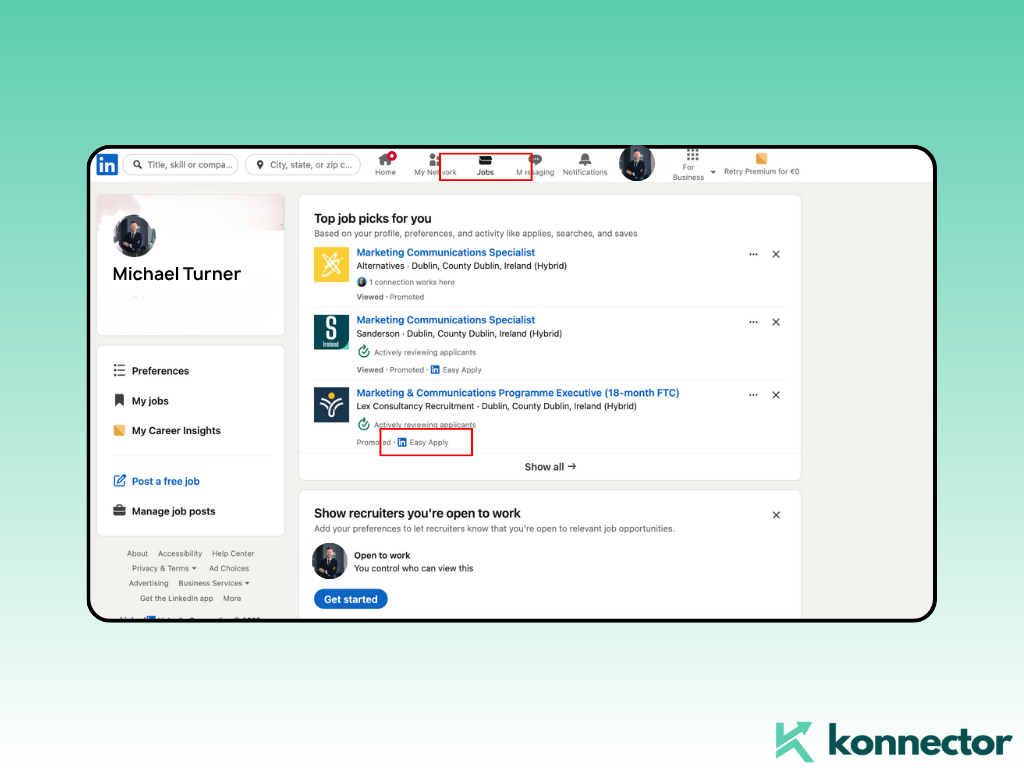The height and width of the screenshot is (768, 1024).
Task: Click '1 connection works here' text
Action: [411, 282]
